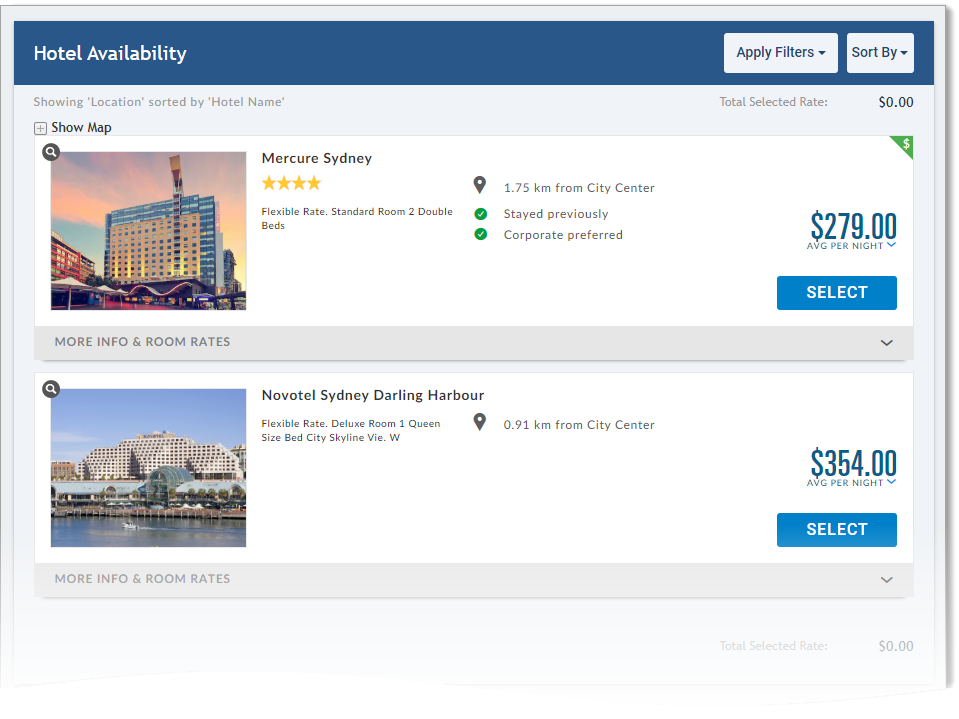Image resolution: width=959 pixels, height=719 pixels.
Task: Open the Apply Filters dropdown
Action: 780,52
